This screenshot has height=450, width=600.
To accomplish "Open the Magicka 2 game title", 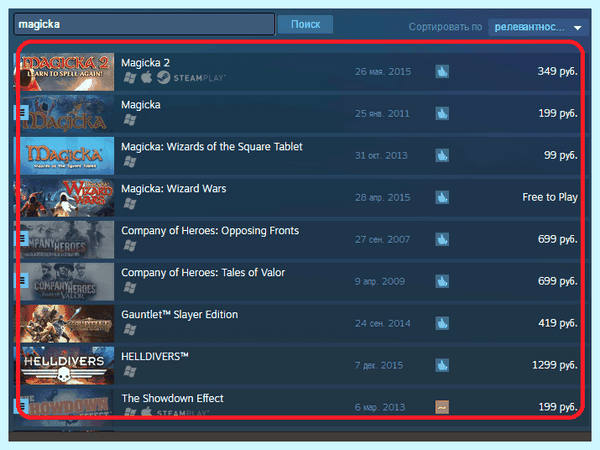I will pos(145,63).
